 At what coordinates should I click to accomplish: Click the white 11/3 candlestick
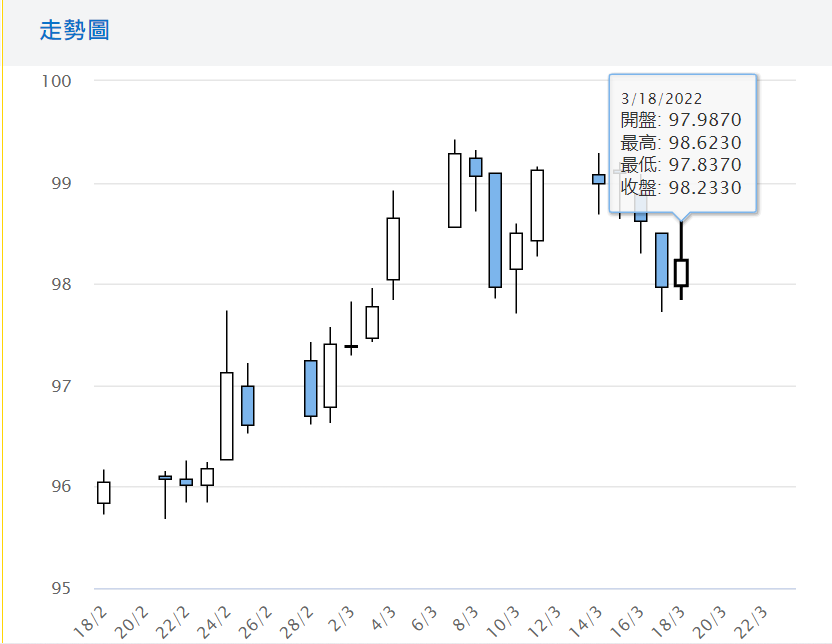click(537, 205)
